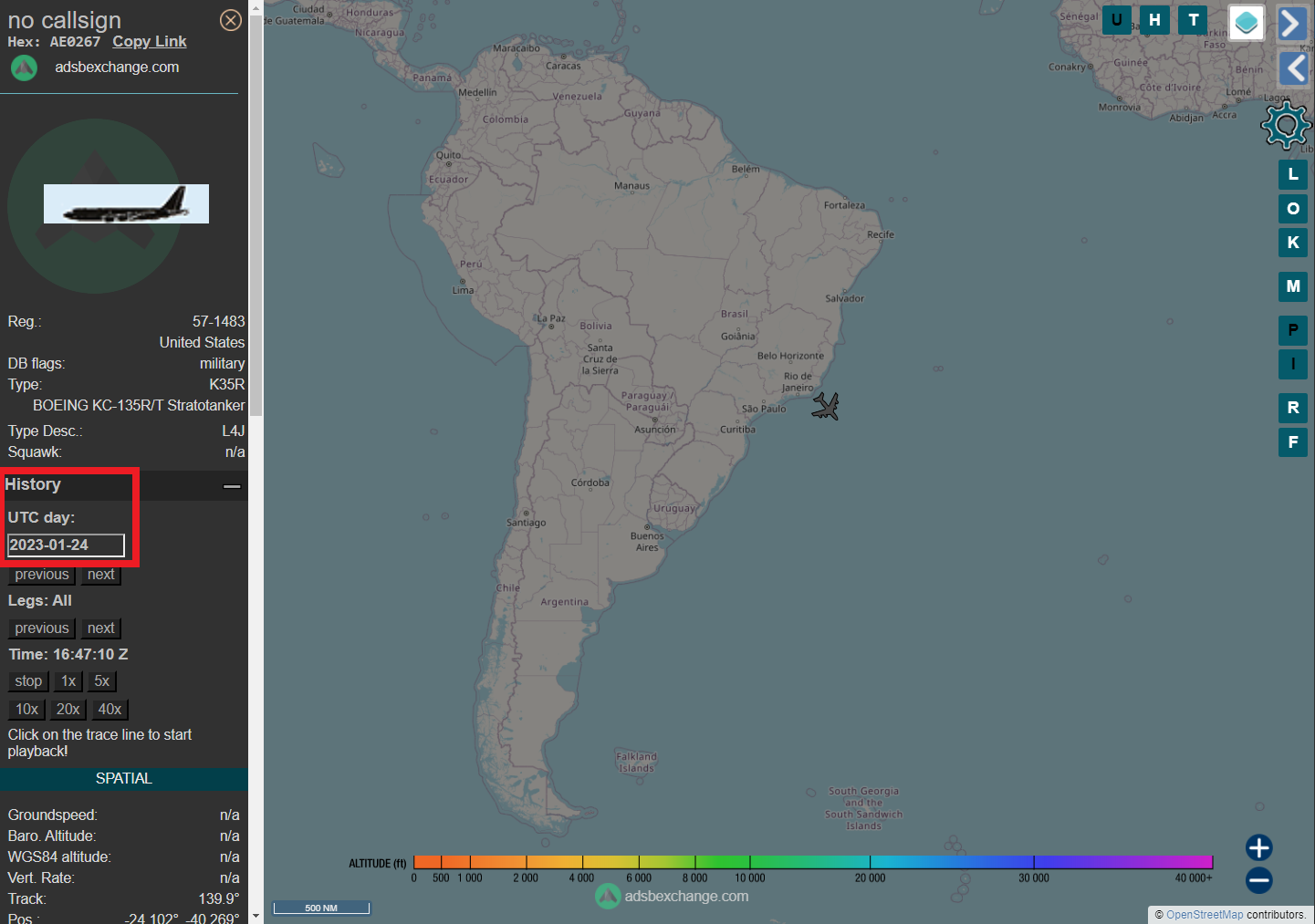
Task: Click the country text United States
Action: coord(203,343)
